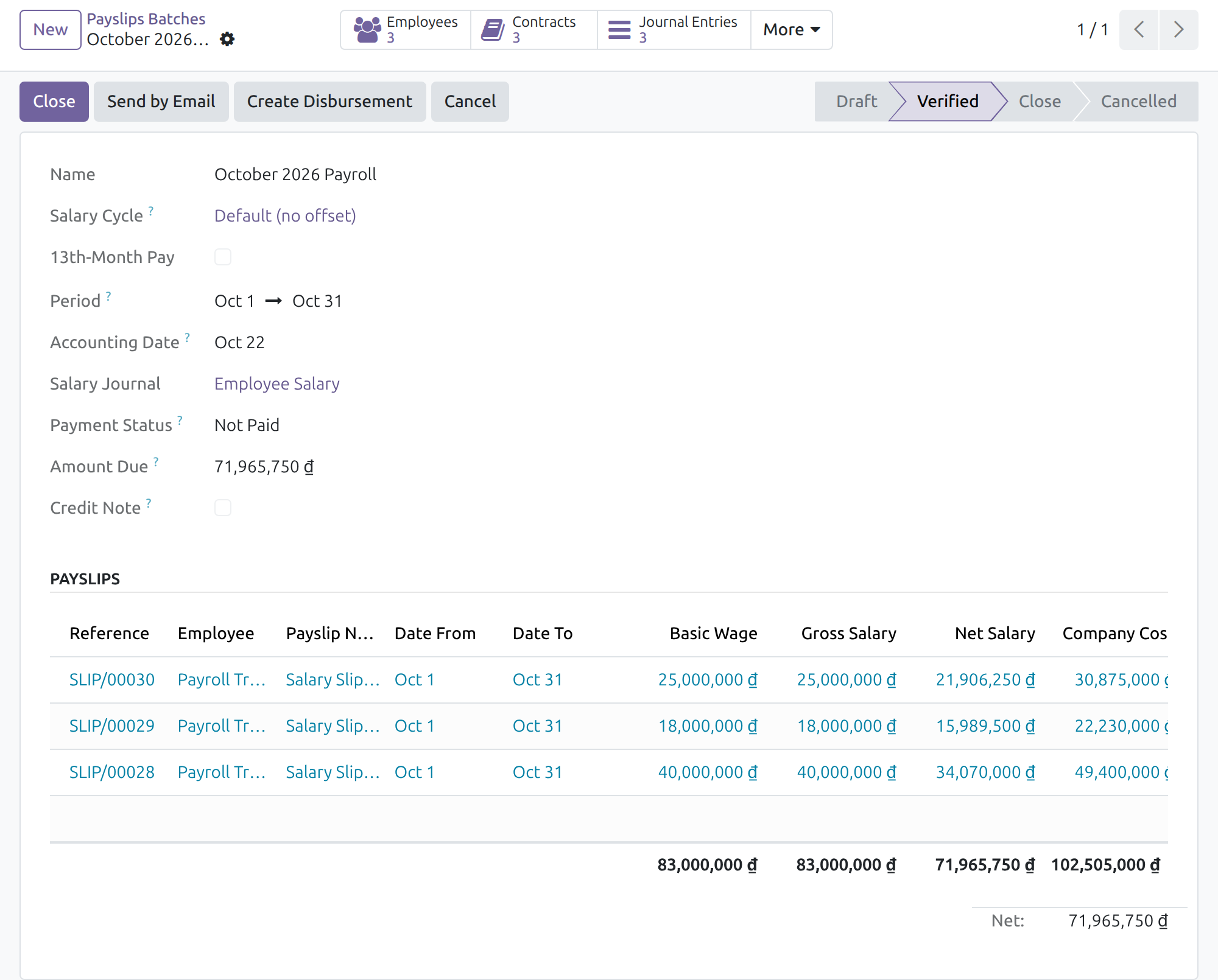Go to previous record arrow

(1139, 30)
